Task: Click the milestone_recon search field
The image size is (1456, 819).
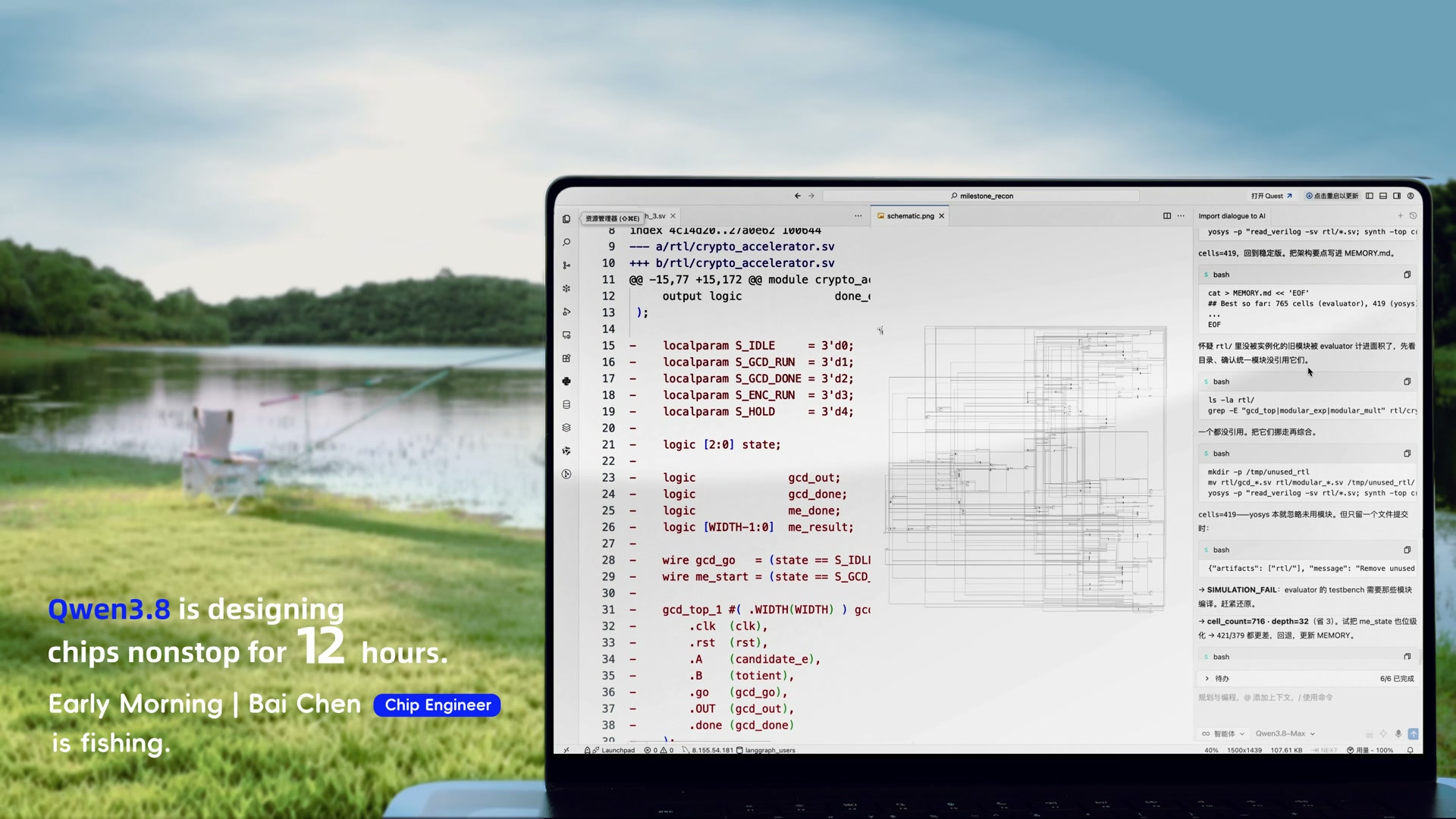Action: click(981, 196)
